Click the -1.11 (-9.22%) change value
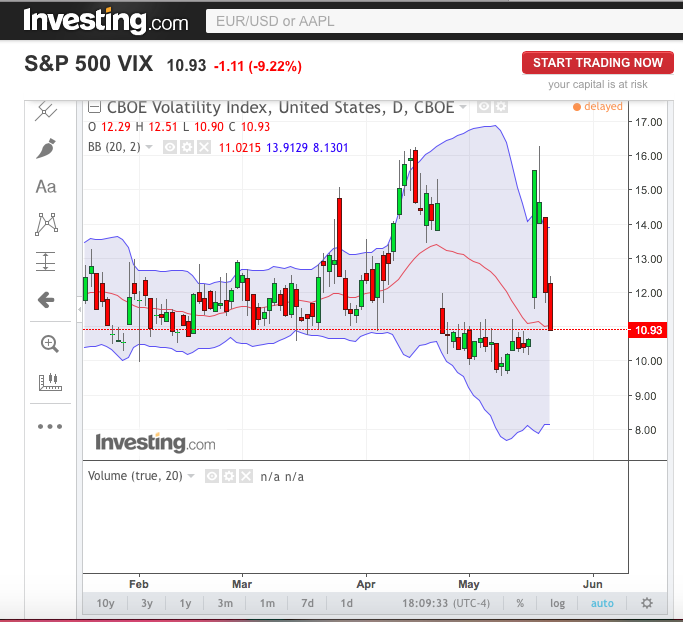The height and width of the screenshot is (622, 683). (257, 66)
